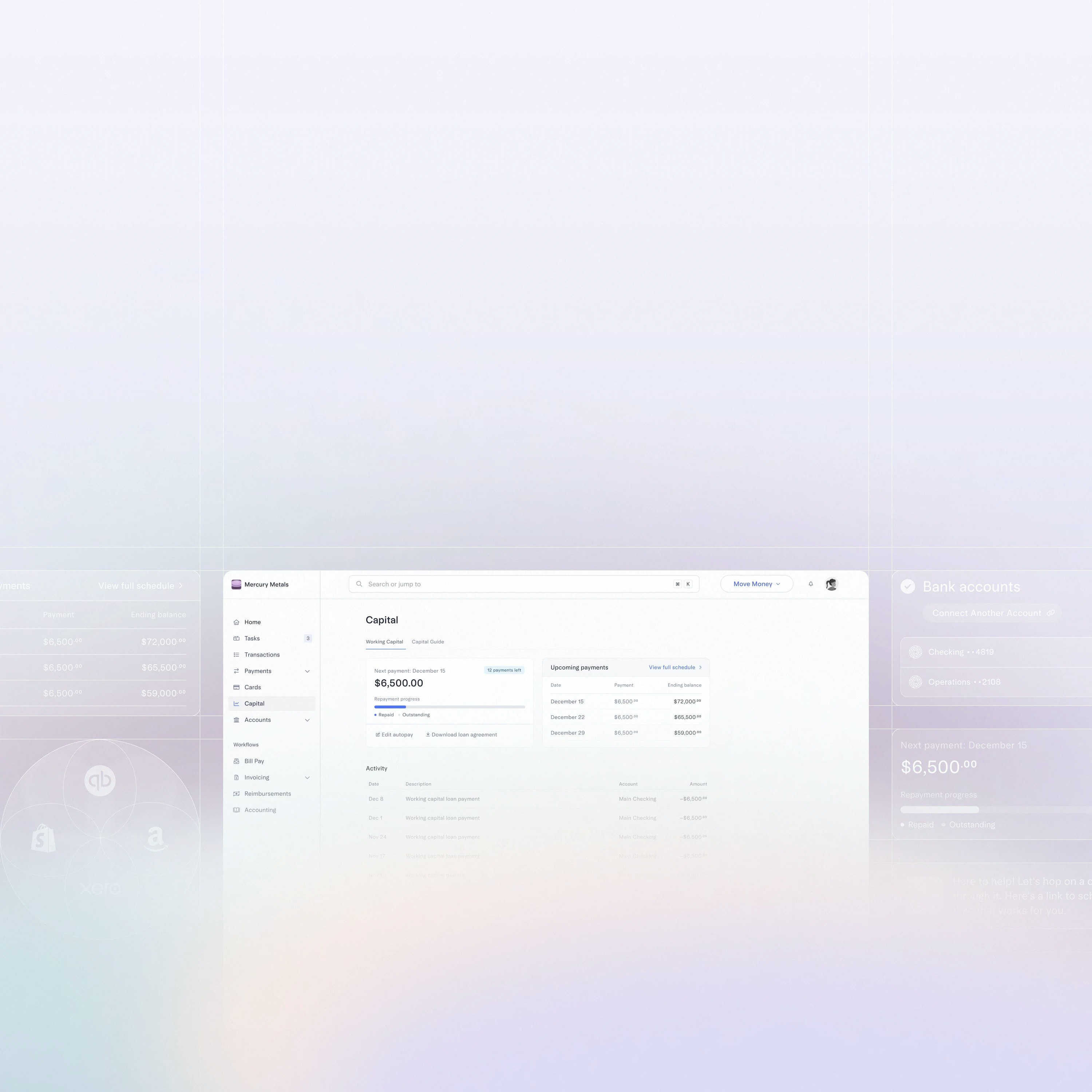Select the December 22 payment row

[626, 717]
